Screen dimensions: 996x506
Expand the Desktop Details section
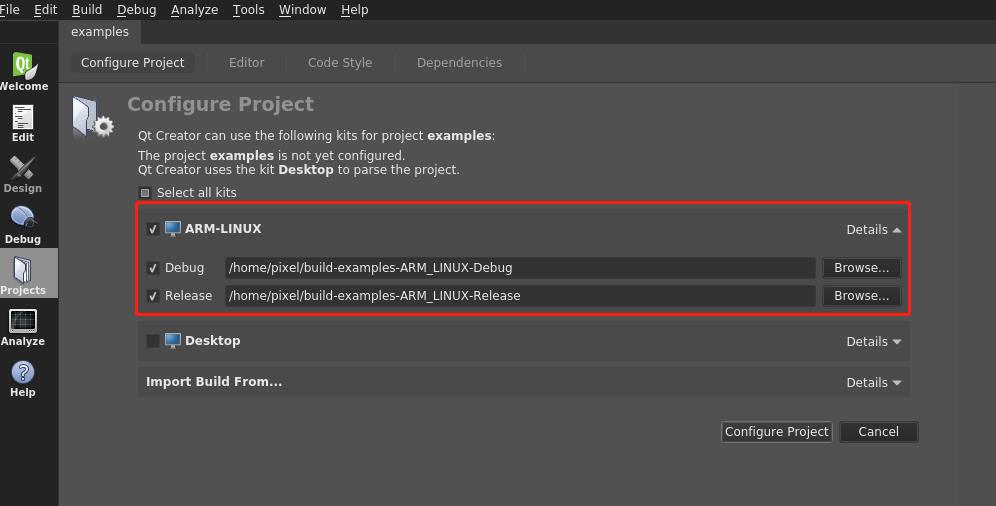[x=873, y=342]
